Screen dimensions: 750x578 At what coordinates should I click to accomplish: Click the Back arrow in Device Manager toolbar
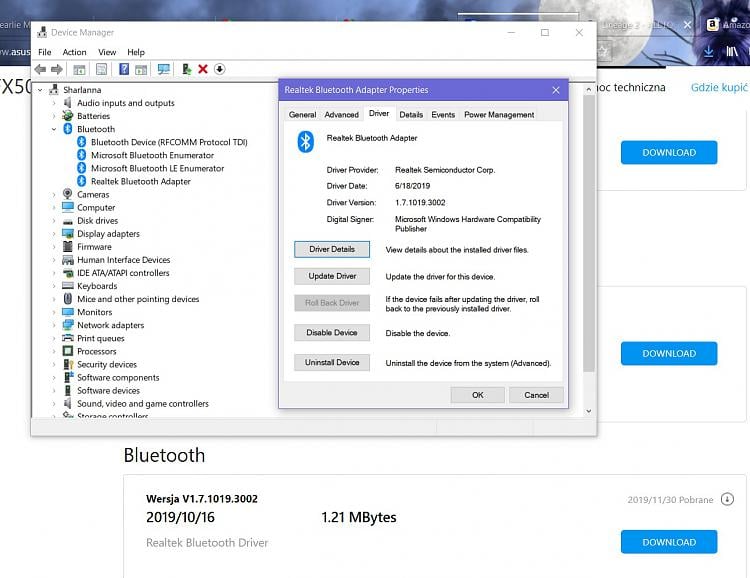(41, 69)
